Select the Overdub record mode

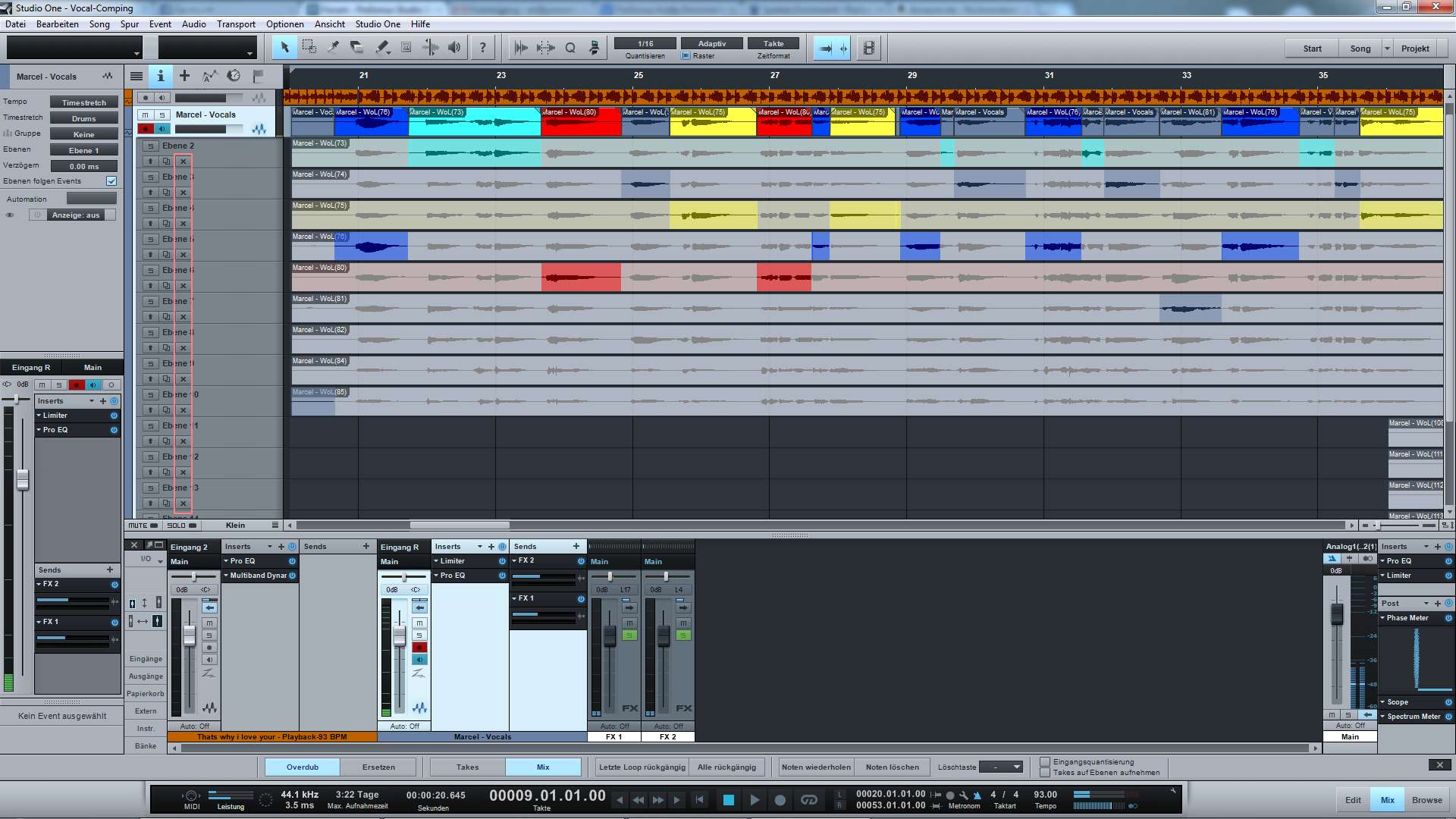[x=303, y=767]
